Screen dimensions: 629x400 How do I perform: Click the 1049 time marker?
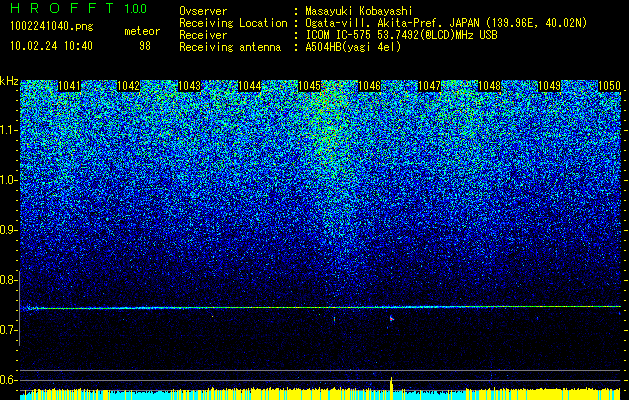[549, 86]
